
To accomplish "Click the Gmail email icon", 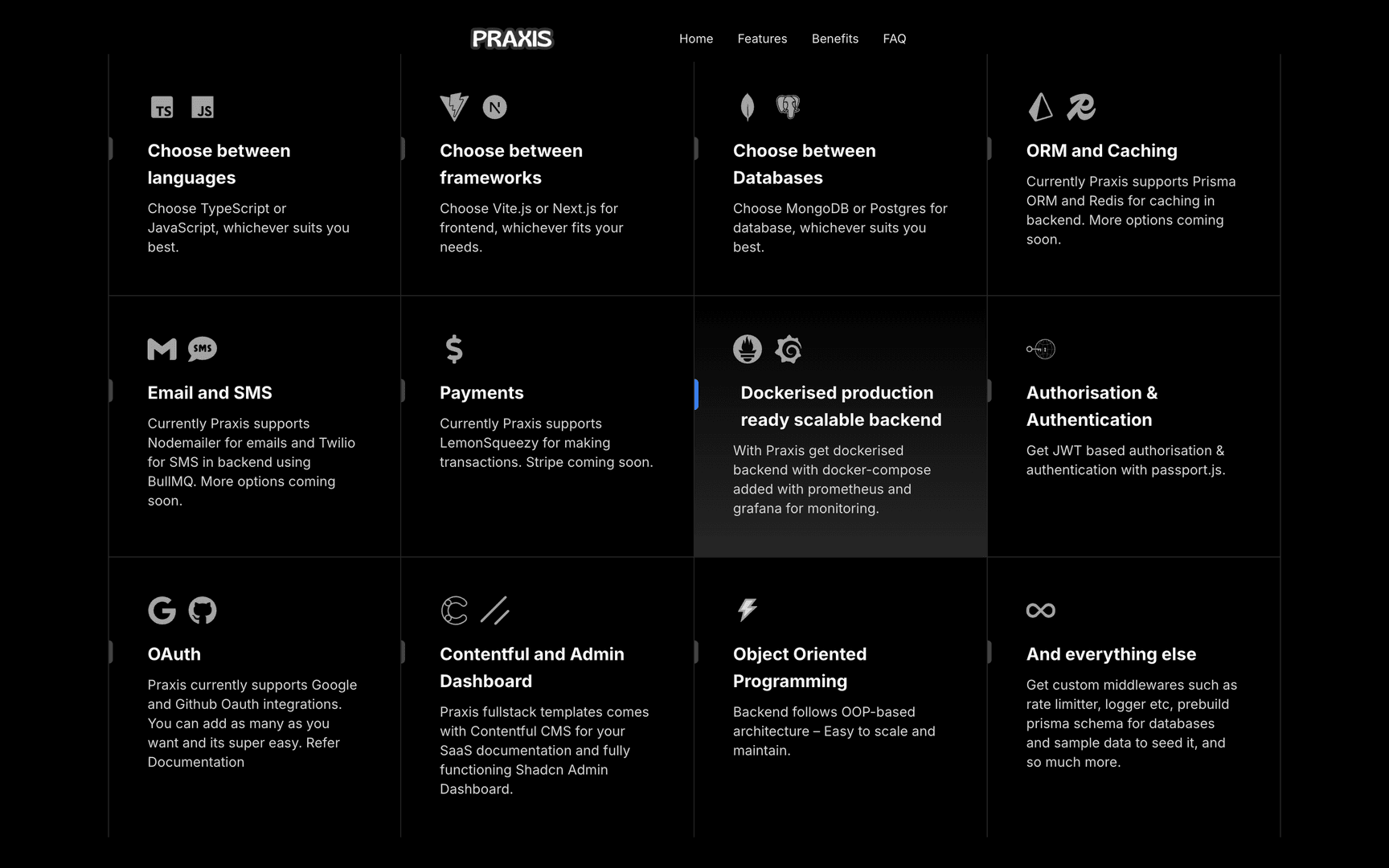I will pyautogui.click(x=162, y=349).
